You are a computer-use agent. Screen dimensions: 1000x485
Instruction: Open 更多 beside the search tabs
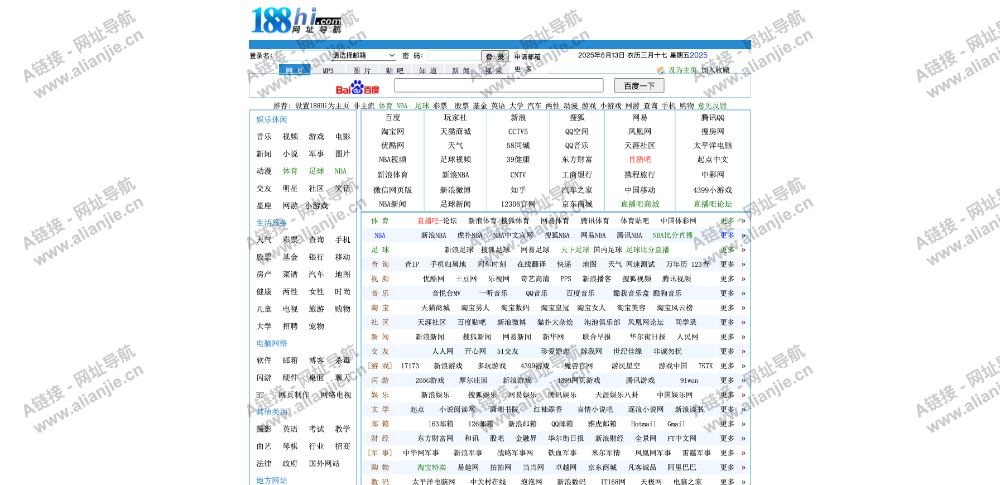[523, 69]
